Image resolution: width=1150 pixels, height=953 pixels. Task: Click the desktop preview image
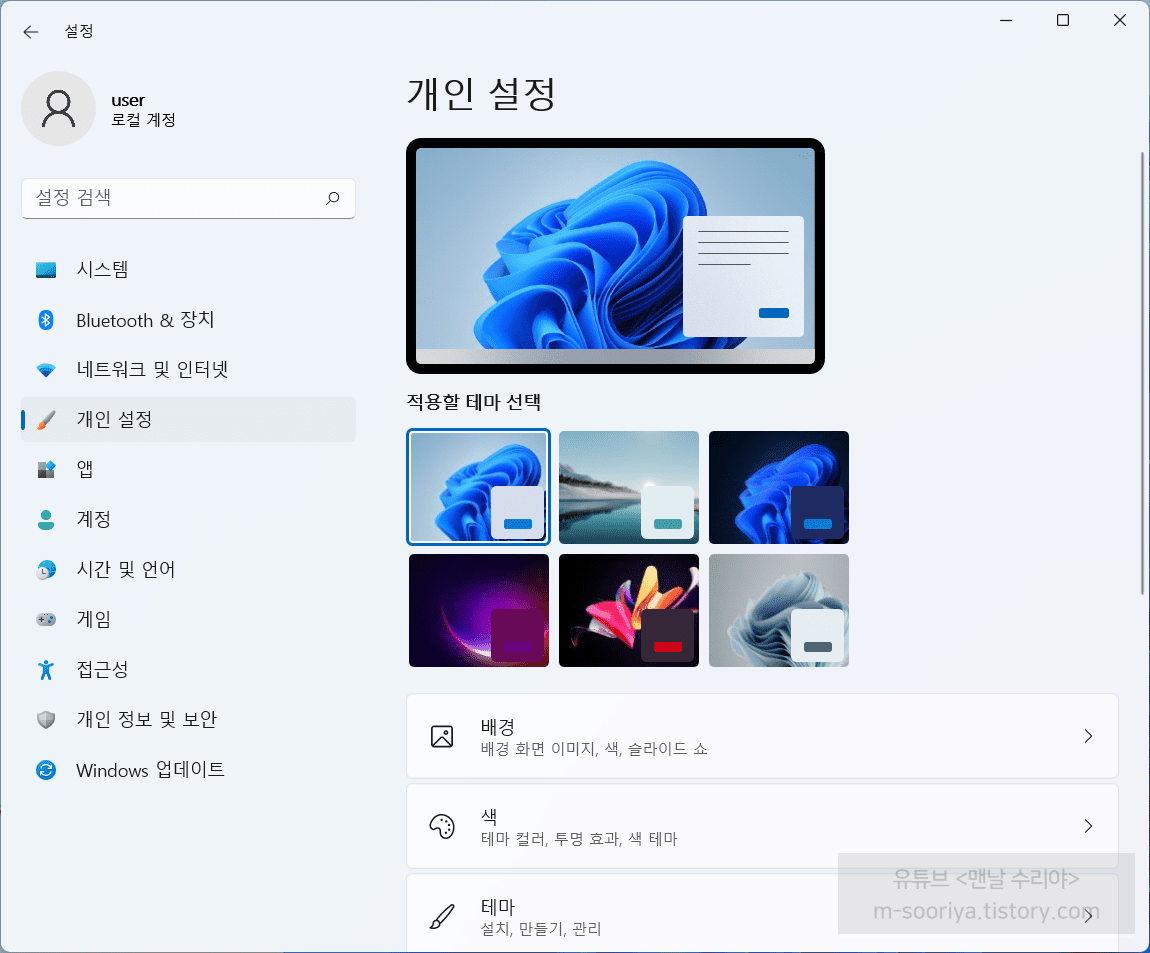point(615,256)
